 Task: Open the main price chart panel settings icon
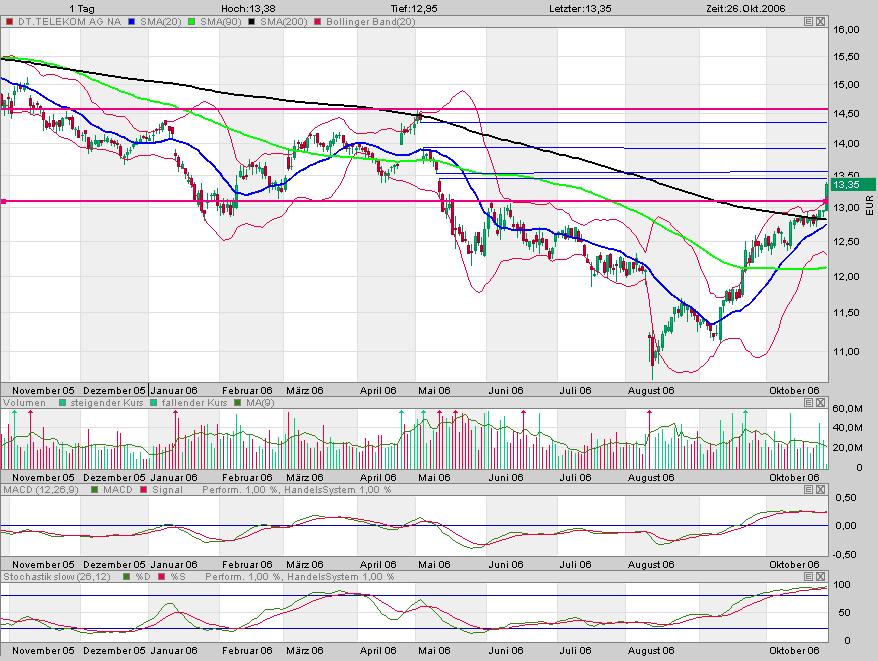coord(807,20)
